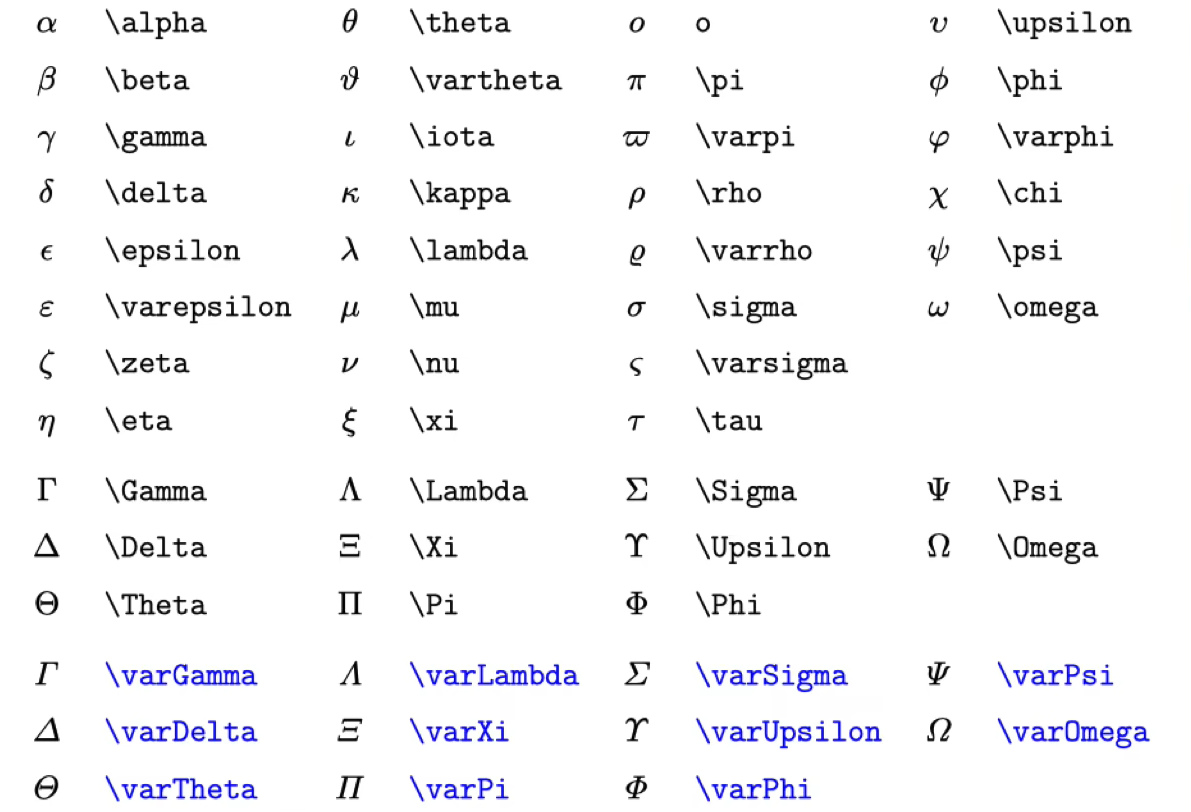Click the \varLambda blue command
The height and width of the screenshot is (812, 1191).
pyautogui.click(x=494, y=675)
